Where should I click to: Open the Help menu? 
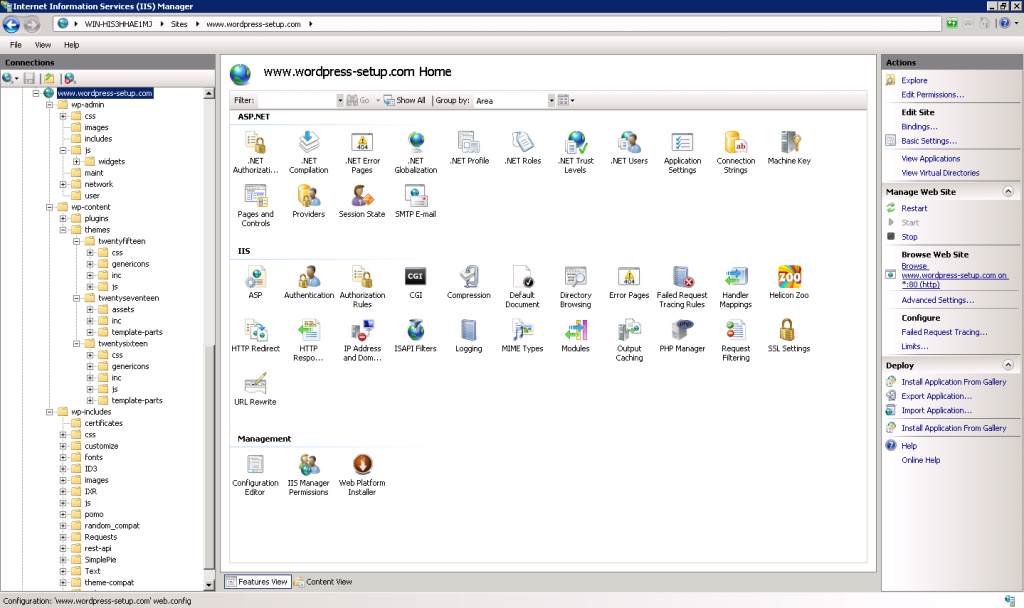[71, 45]
